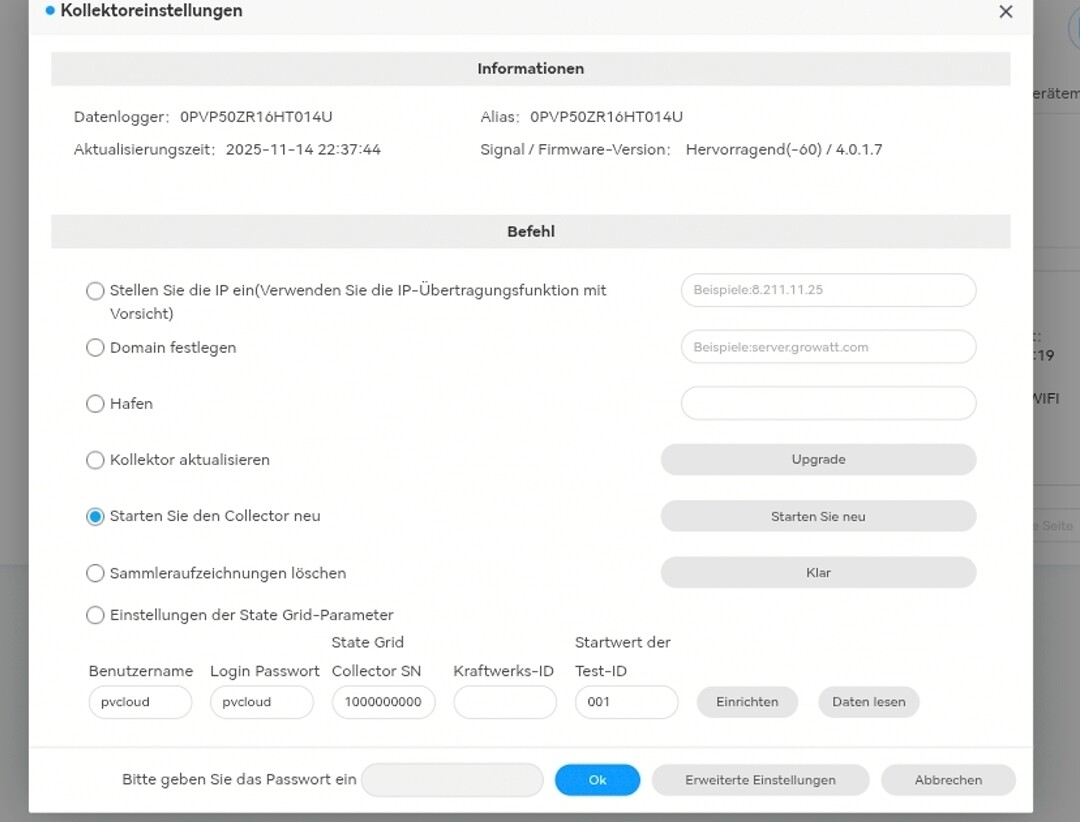The height and width of the screenshot is (822, 1080).
Task: Click the 'Daten lesen' button
Action: [x=869, y=702]
